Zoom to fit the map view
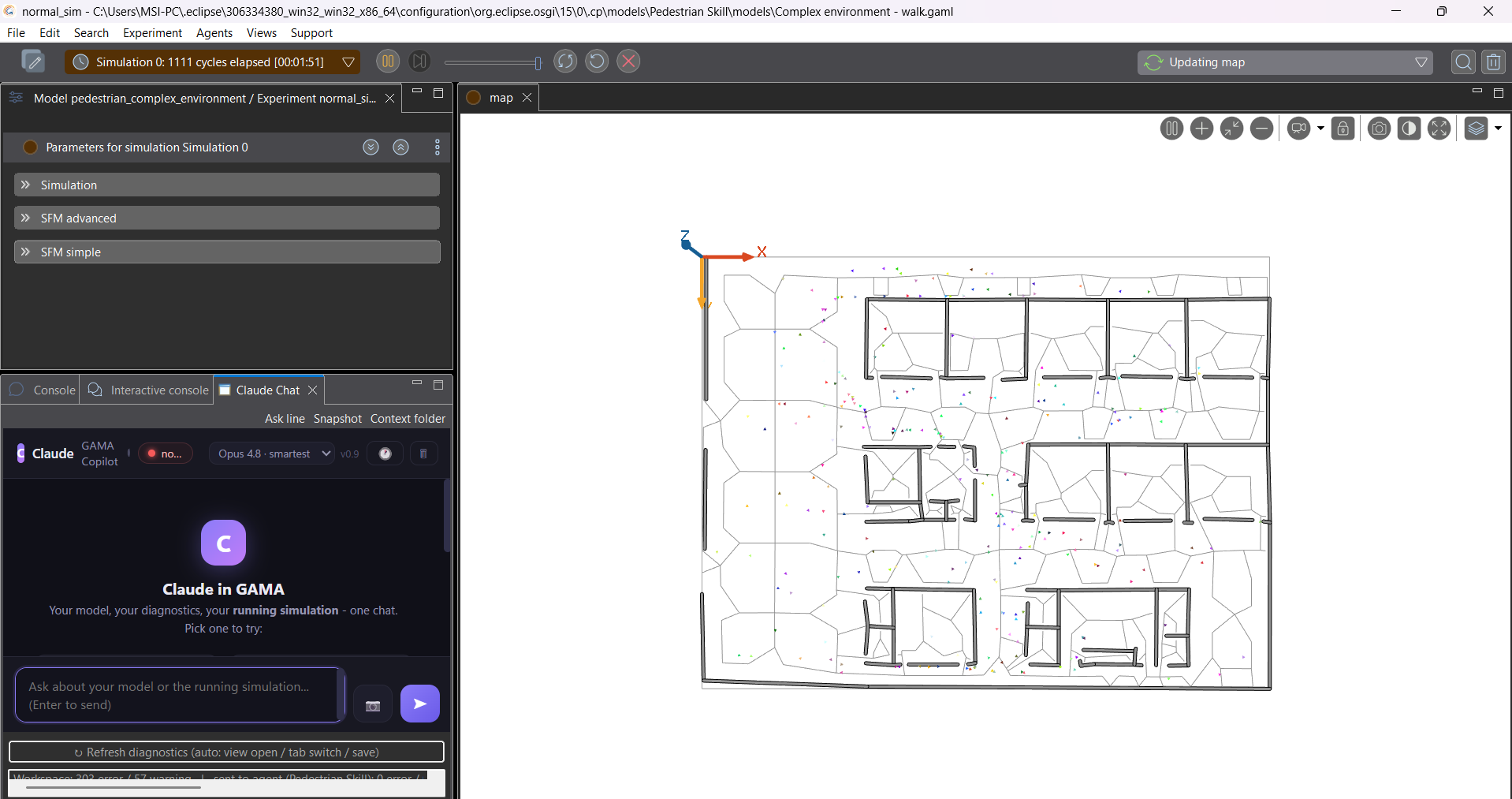Viewport: 1512px width, 799px height. [x=1231, y=129]
